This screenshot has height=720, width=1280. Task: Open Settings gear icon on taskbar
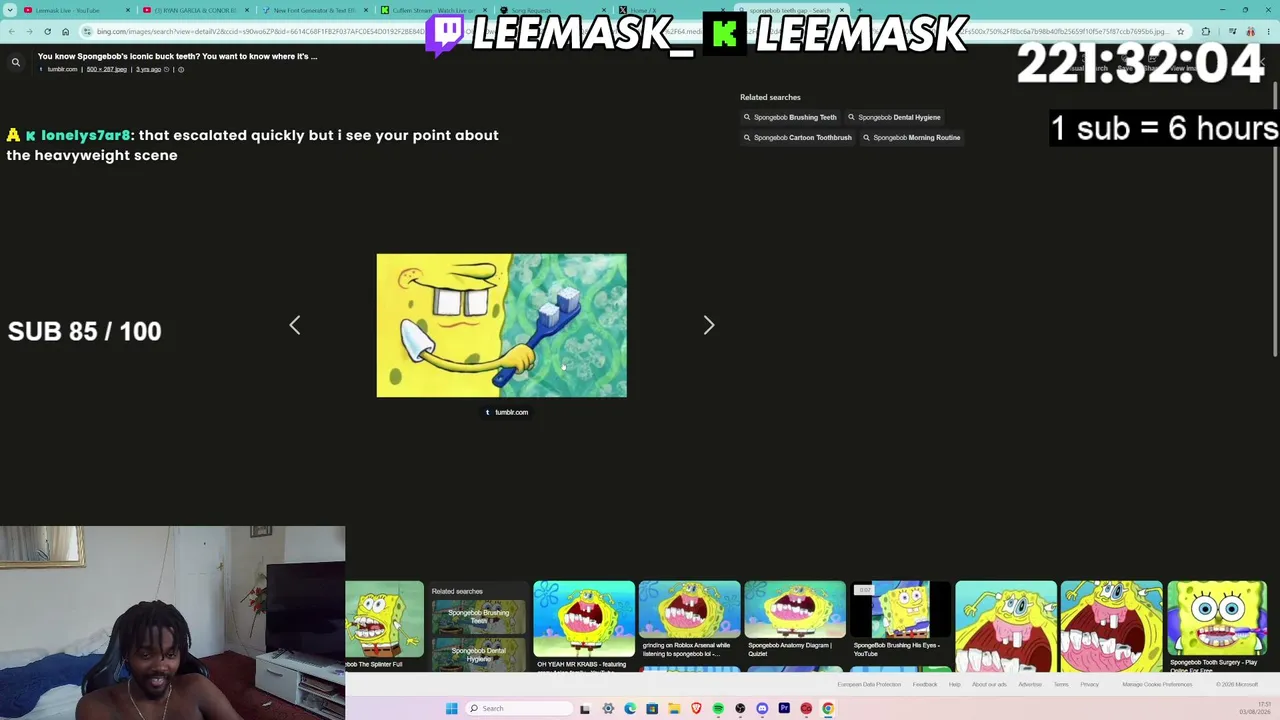[608, 708]
